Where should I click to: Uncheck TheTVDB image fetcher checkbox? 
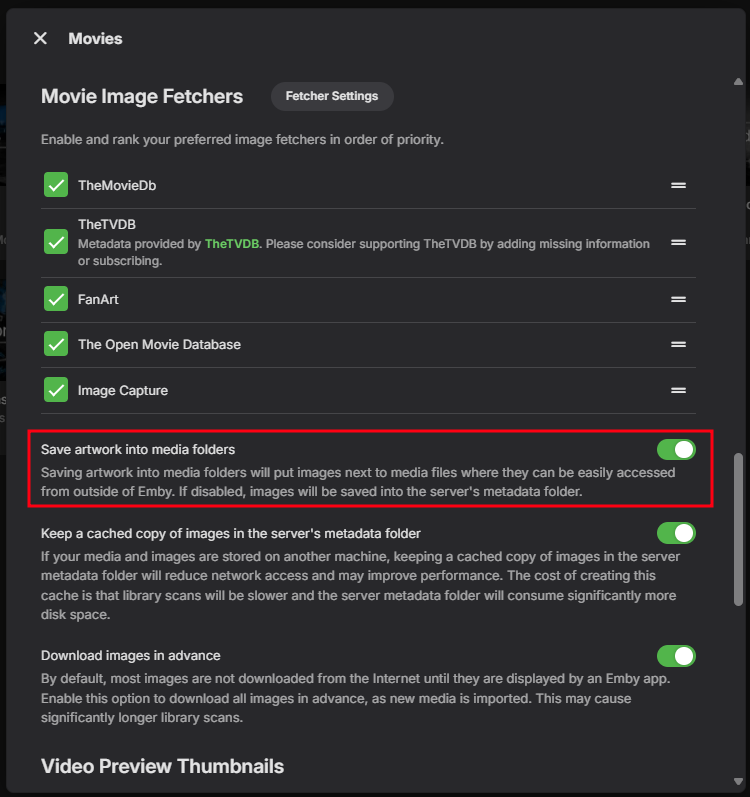point(56,242)
